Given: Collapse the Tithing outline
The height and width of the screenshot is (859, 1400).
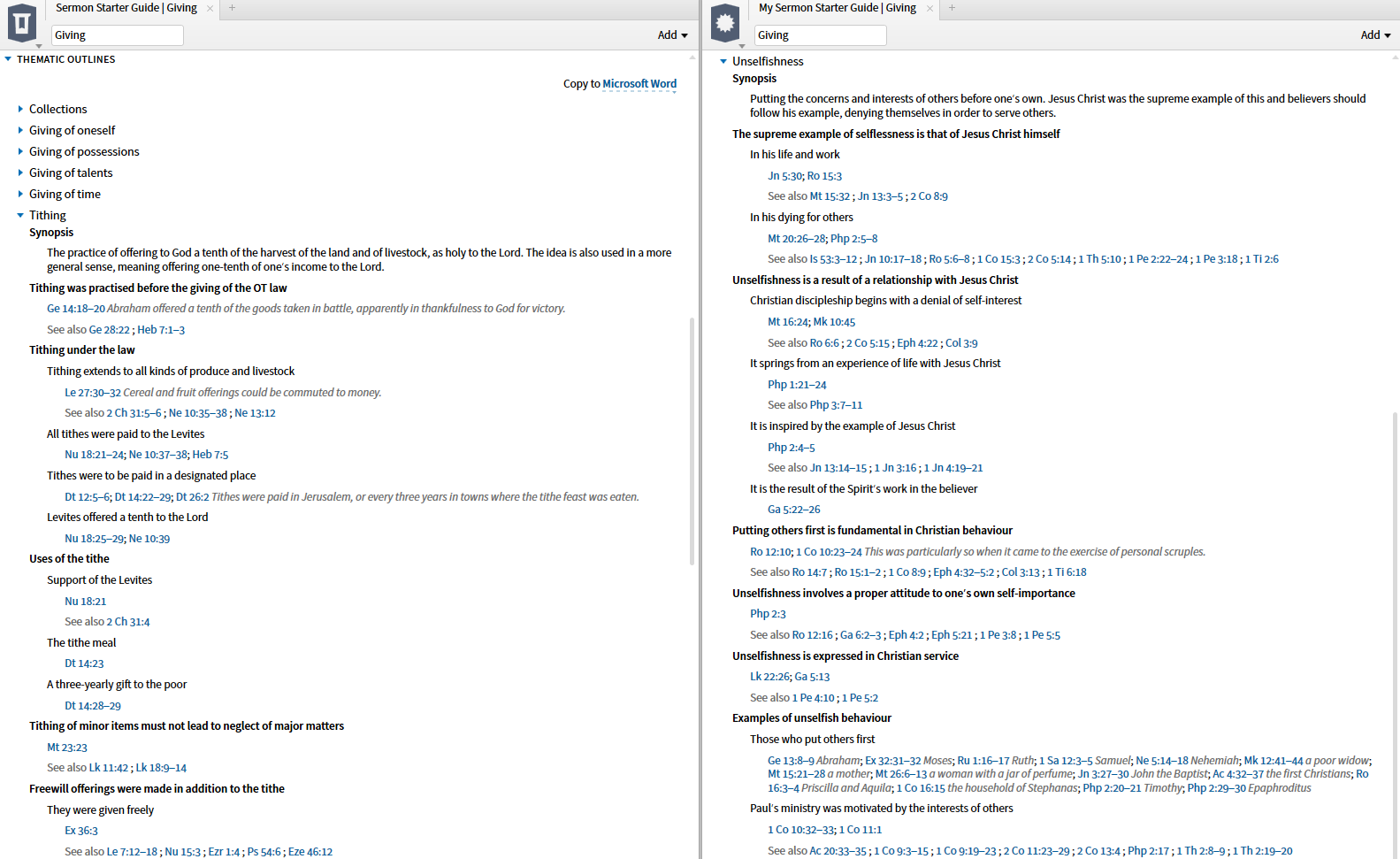Looking at the screenshot, I should [20, 215].
